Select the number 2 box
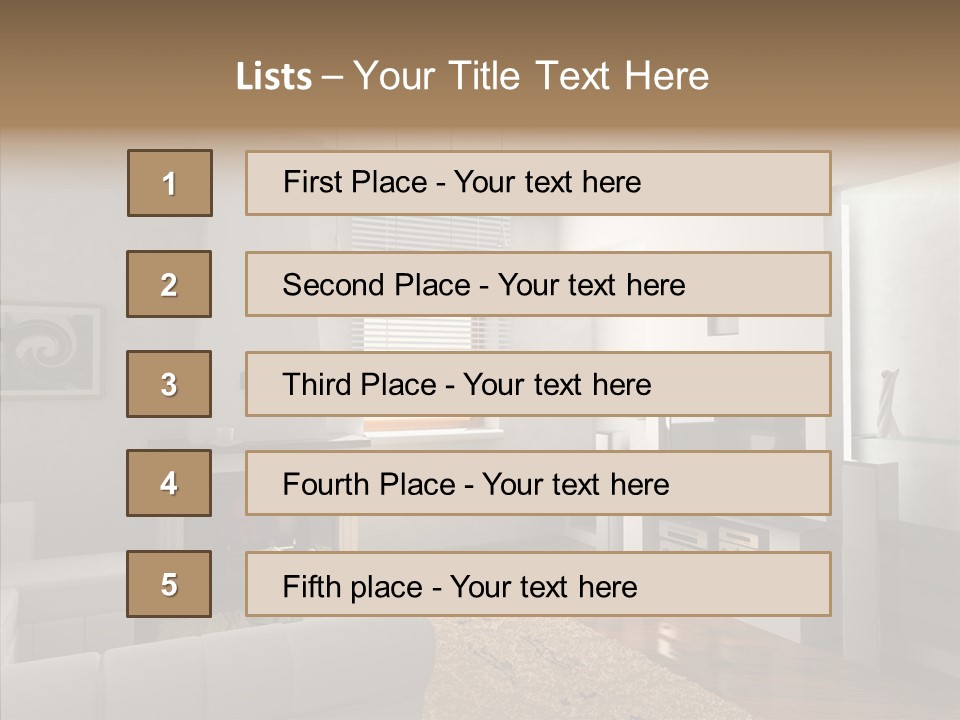This screenshot has height=720, width=960. pyautogui.click(x=169, y=284)
